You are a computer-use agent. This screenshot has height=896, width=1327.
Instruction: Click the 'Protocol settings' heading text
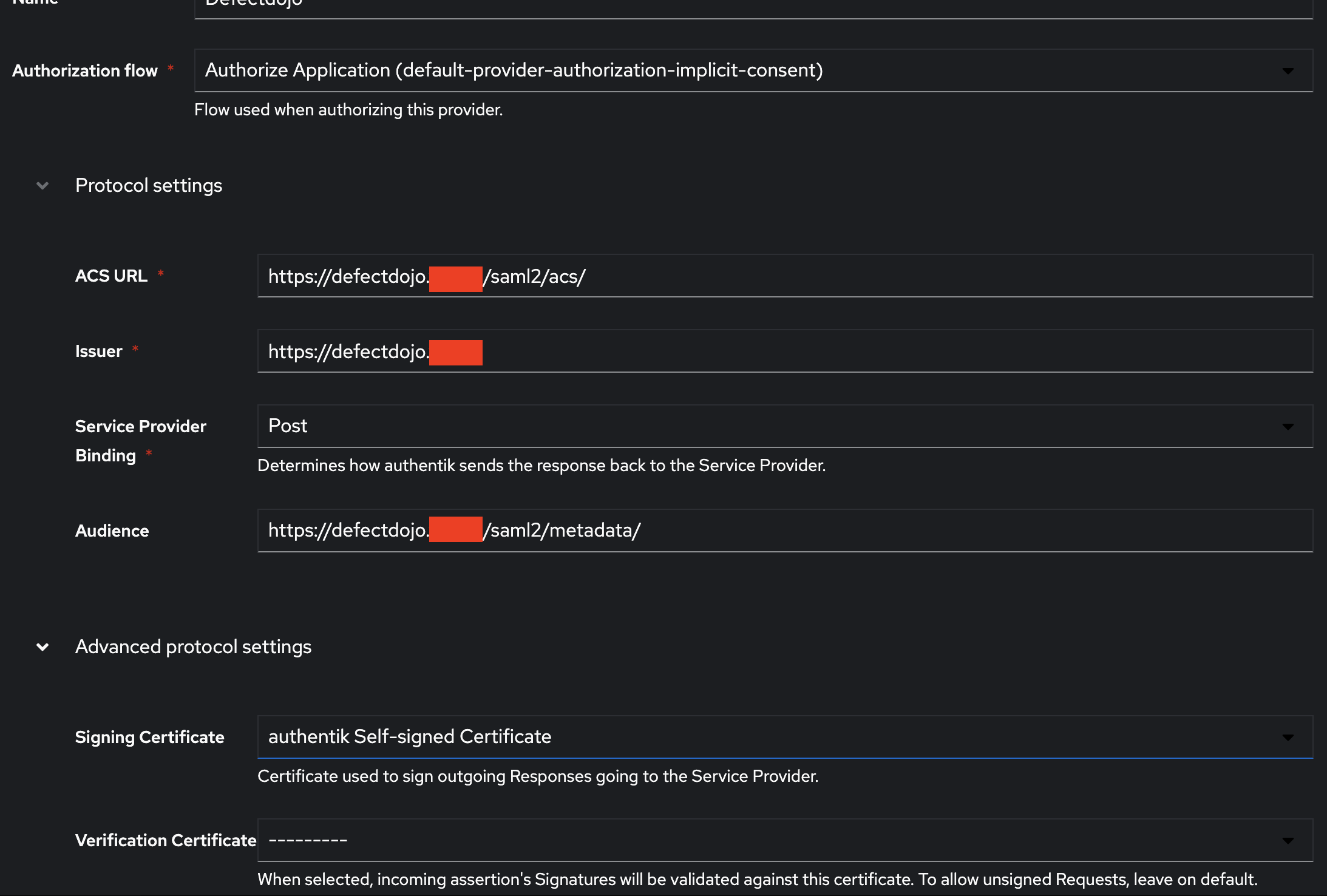149,186
